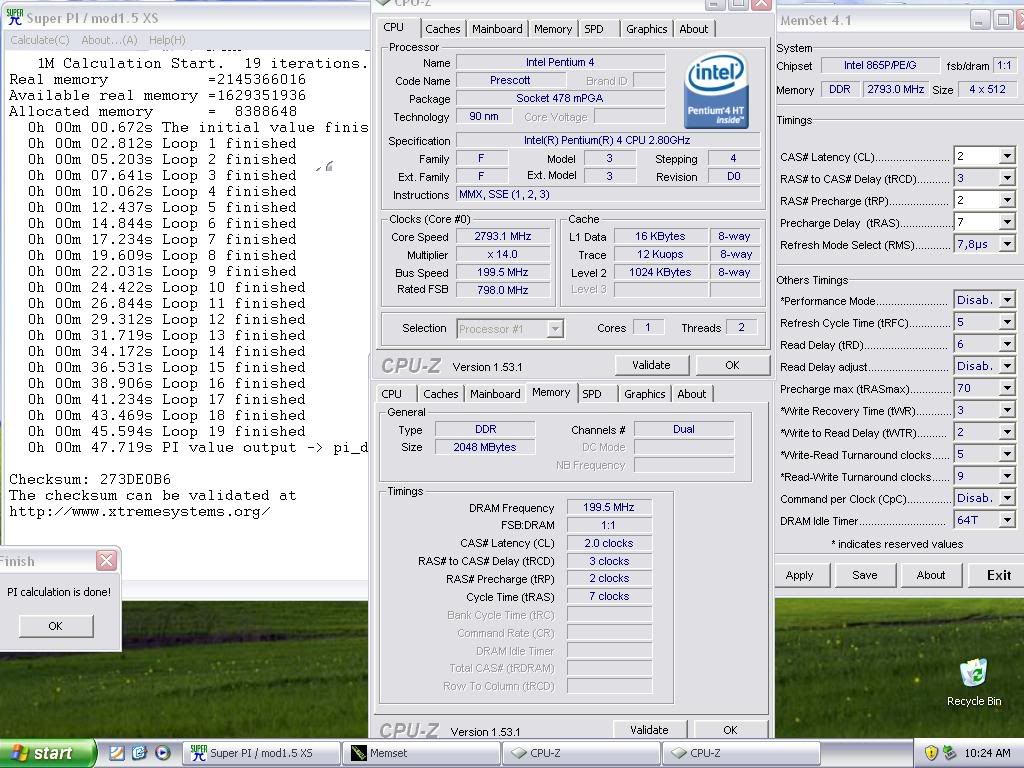
Task: Click the 10:24 AM taskbar clock
Action: pyautogui.click(x=987, y=753)
